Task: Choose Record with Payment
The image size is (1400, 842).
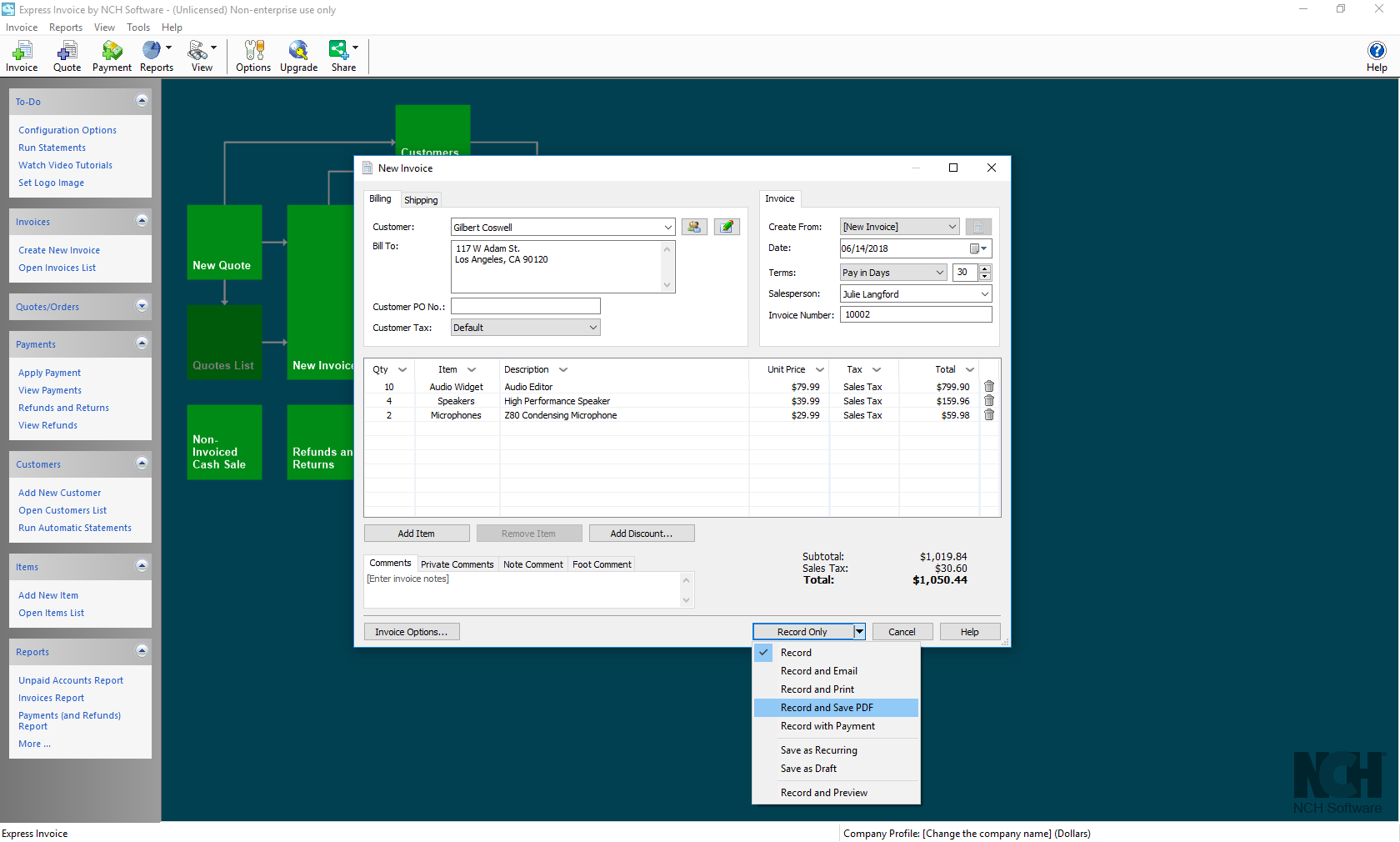Action: pos(836,726)
